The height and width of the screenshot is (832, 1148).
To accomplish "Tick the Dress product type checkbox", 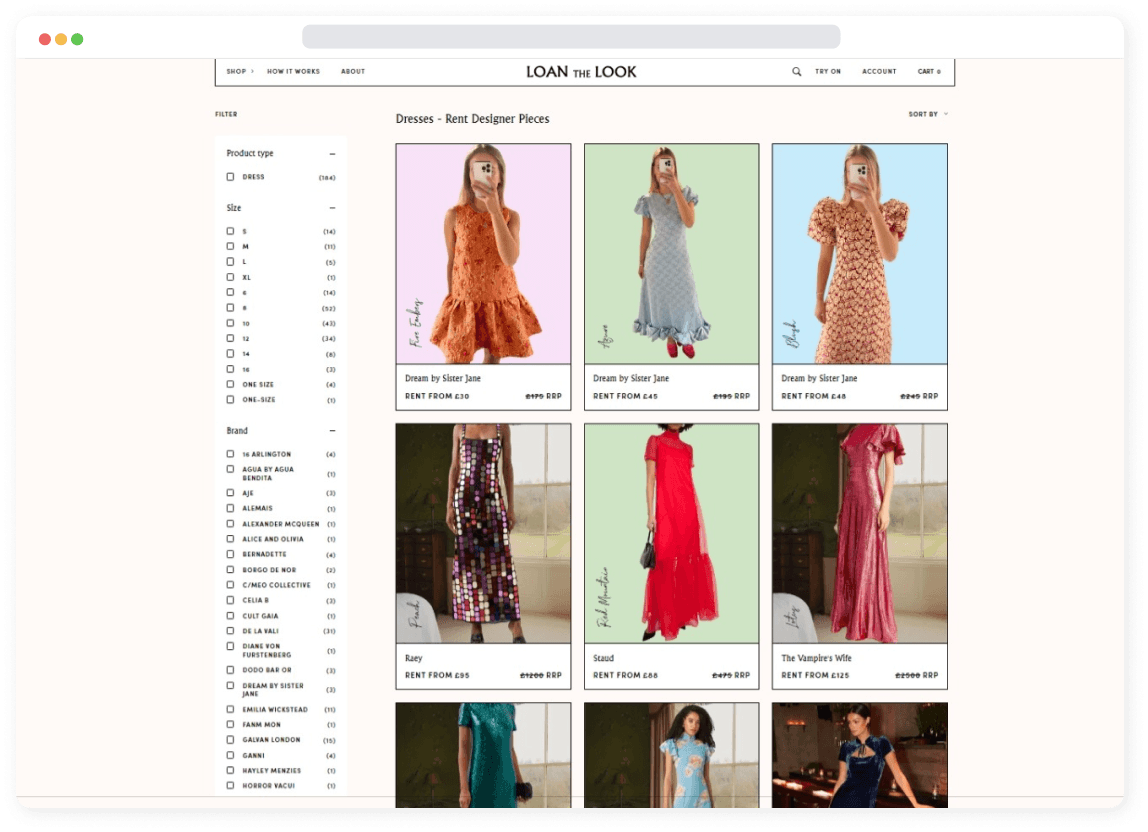I will tap(230, 177).
